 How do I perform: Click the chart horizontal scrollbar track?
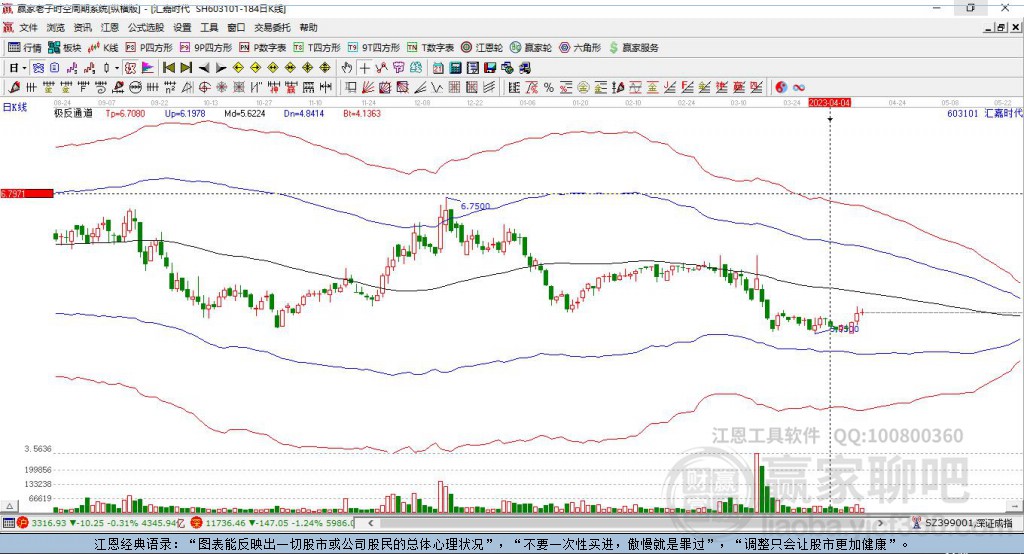(x=626, y=523)
